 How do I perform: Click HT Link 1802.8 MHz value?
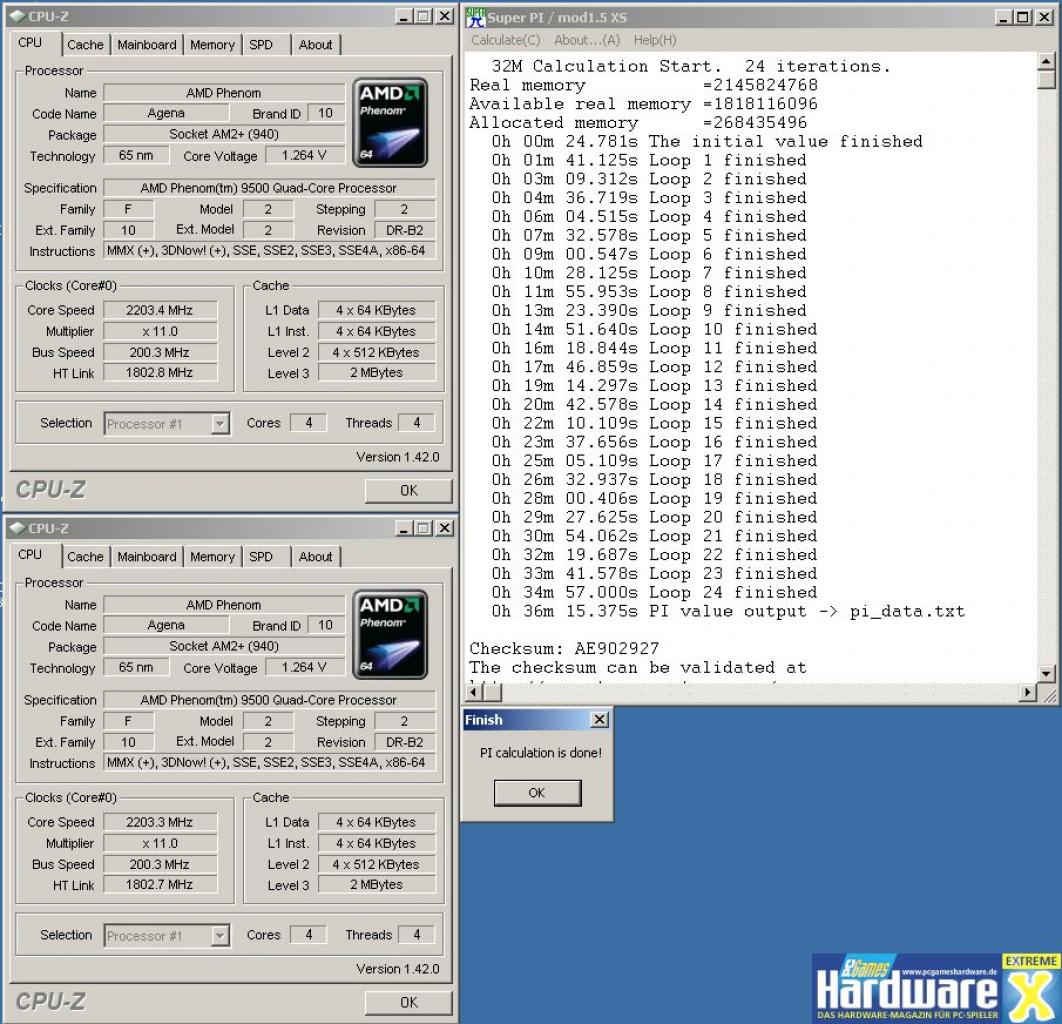[160, 372]
